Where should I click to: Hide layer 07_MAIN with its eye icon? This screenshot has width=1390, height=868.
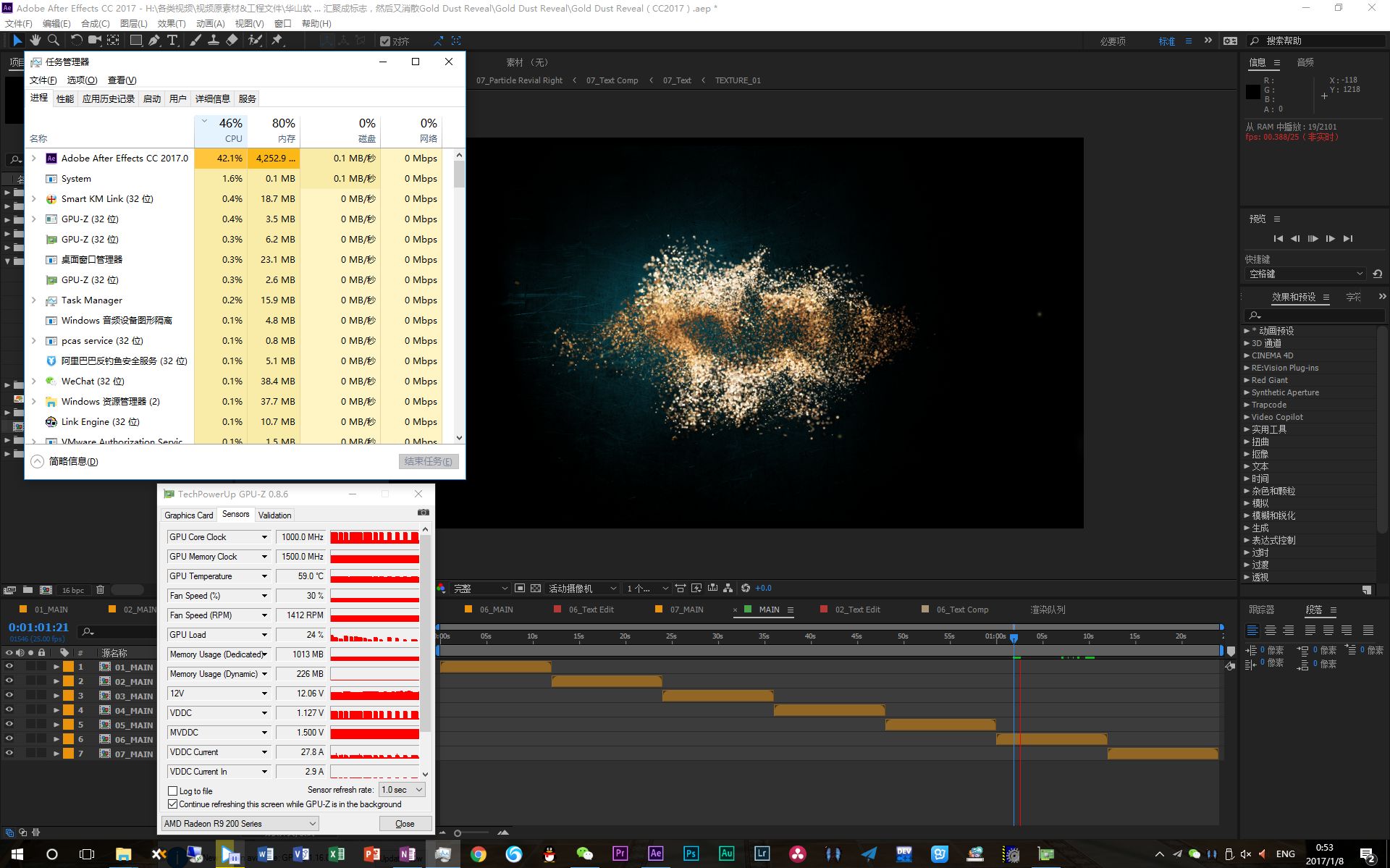click(9, 754)
